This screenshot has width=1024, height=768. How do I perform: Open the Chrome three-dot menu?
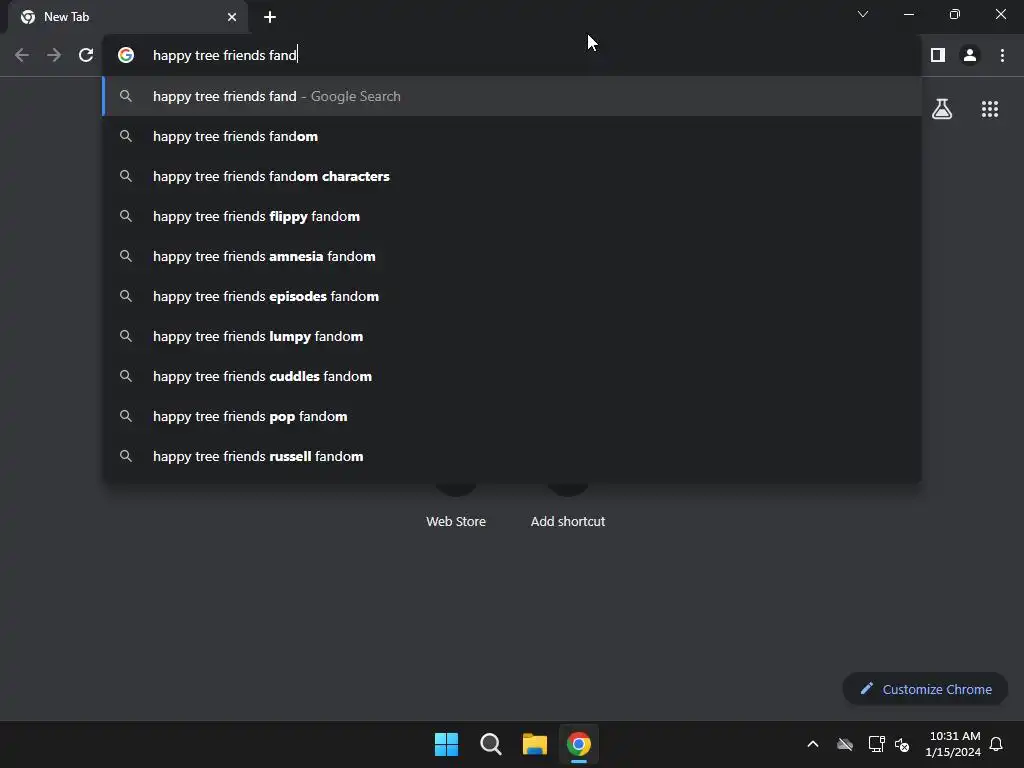[1002, 55]
